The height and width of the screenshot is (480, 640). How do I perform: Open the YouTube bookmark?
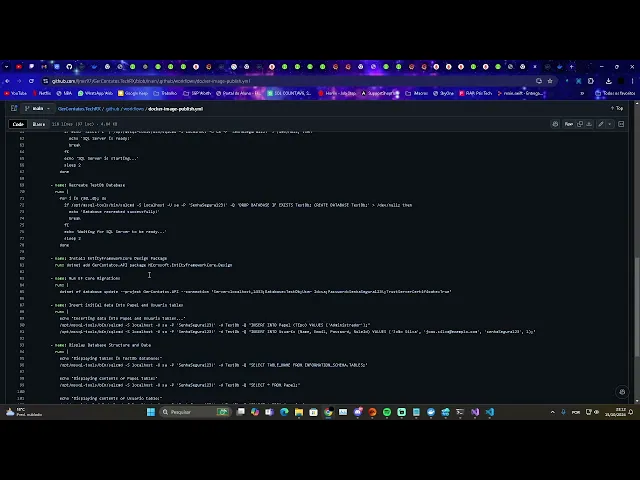click(16, 93)
